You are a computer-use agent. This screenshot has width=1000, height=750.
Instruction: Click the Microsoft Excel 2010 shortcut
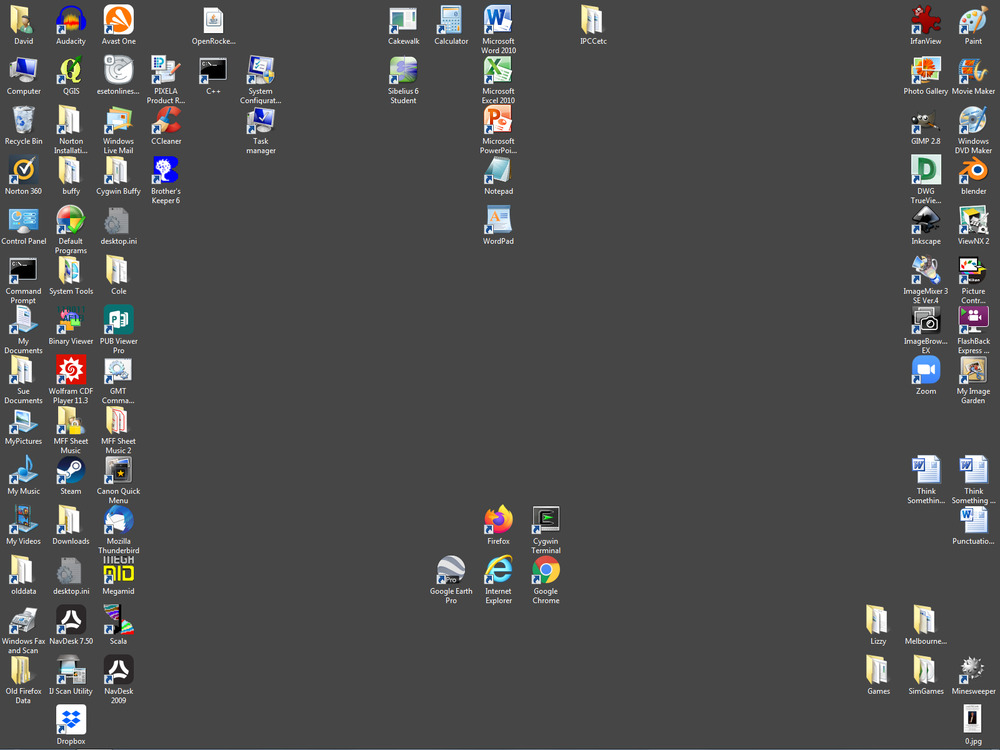[x=498, y=70]
